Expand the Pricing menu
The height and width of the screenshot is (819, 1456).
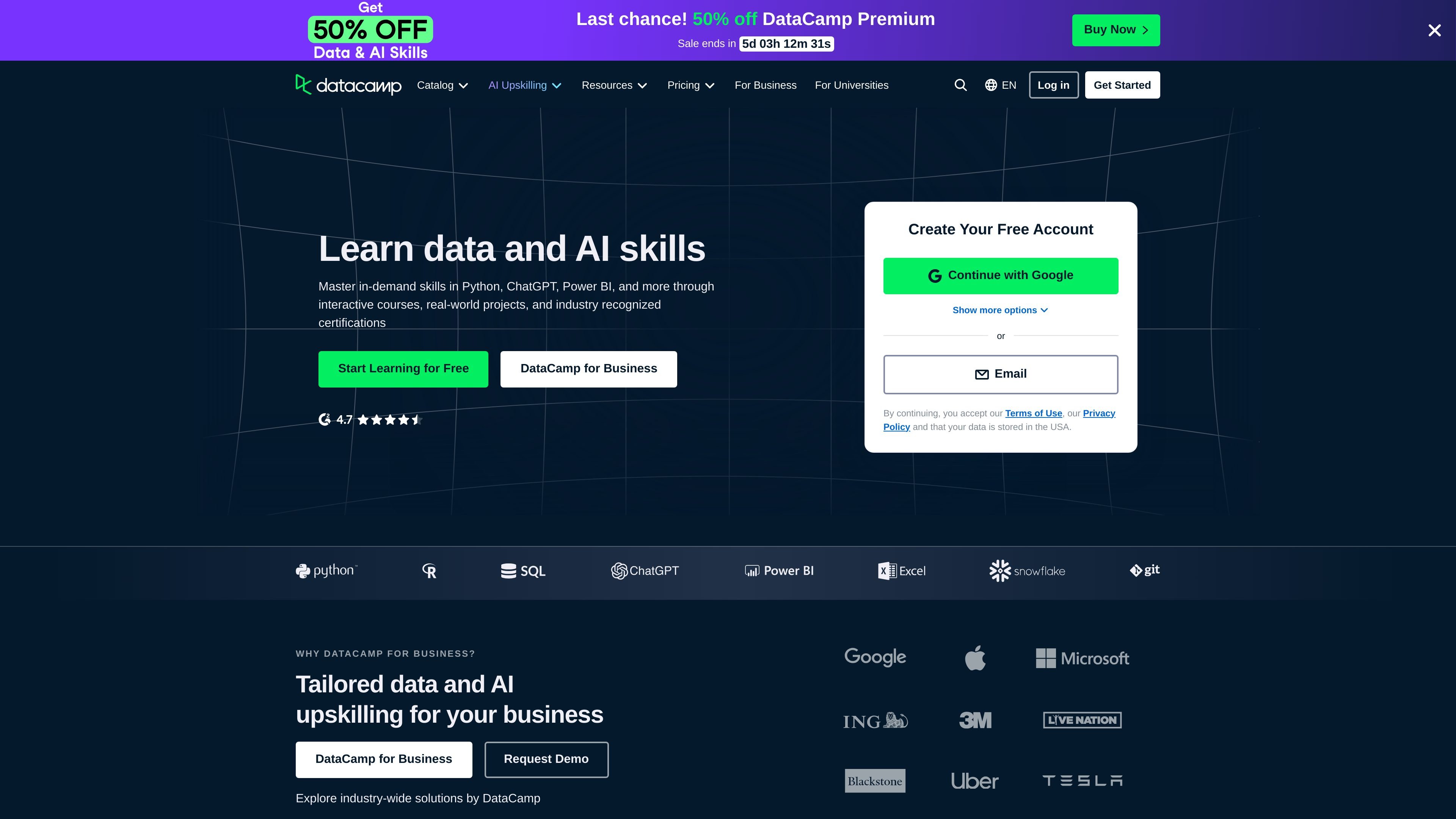tap(691, 85)
